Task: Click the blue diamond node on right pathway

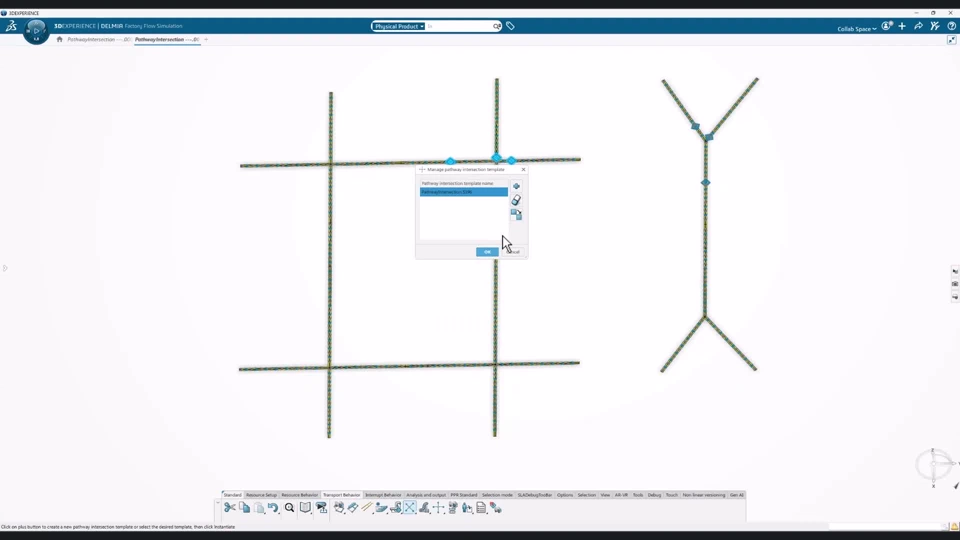Action: (705, 182)
